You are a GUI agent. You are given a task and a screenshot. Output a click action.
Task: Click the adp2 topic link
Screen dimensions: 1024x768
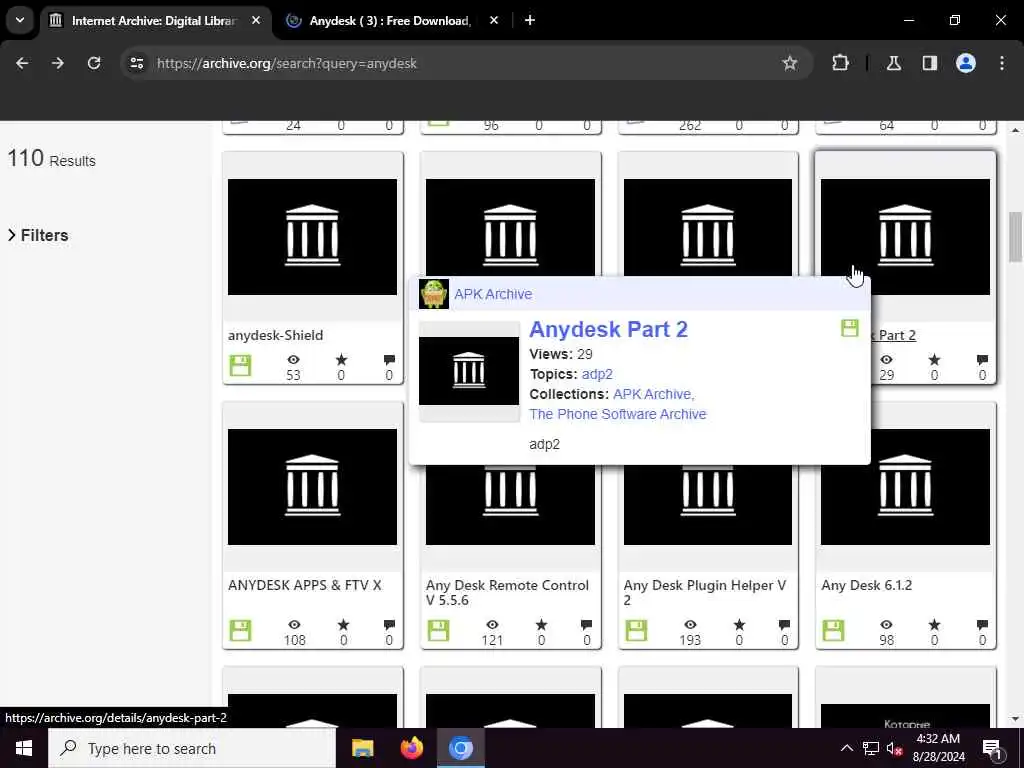pyautogui.click(x=597, y=374)
